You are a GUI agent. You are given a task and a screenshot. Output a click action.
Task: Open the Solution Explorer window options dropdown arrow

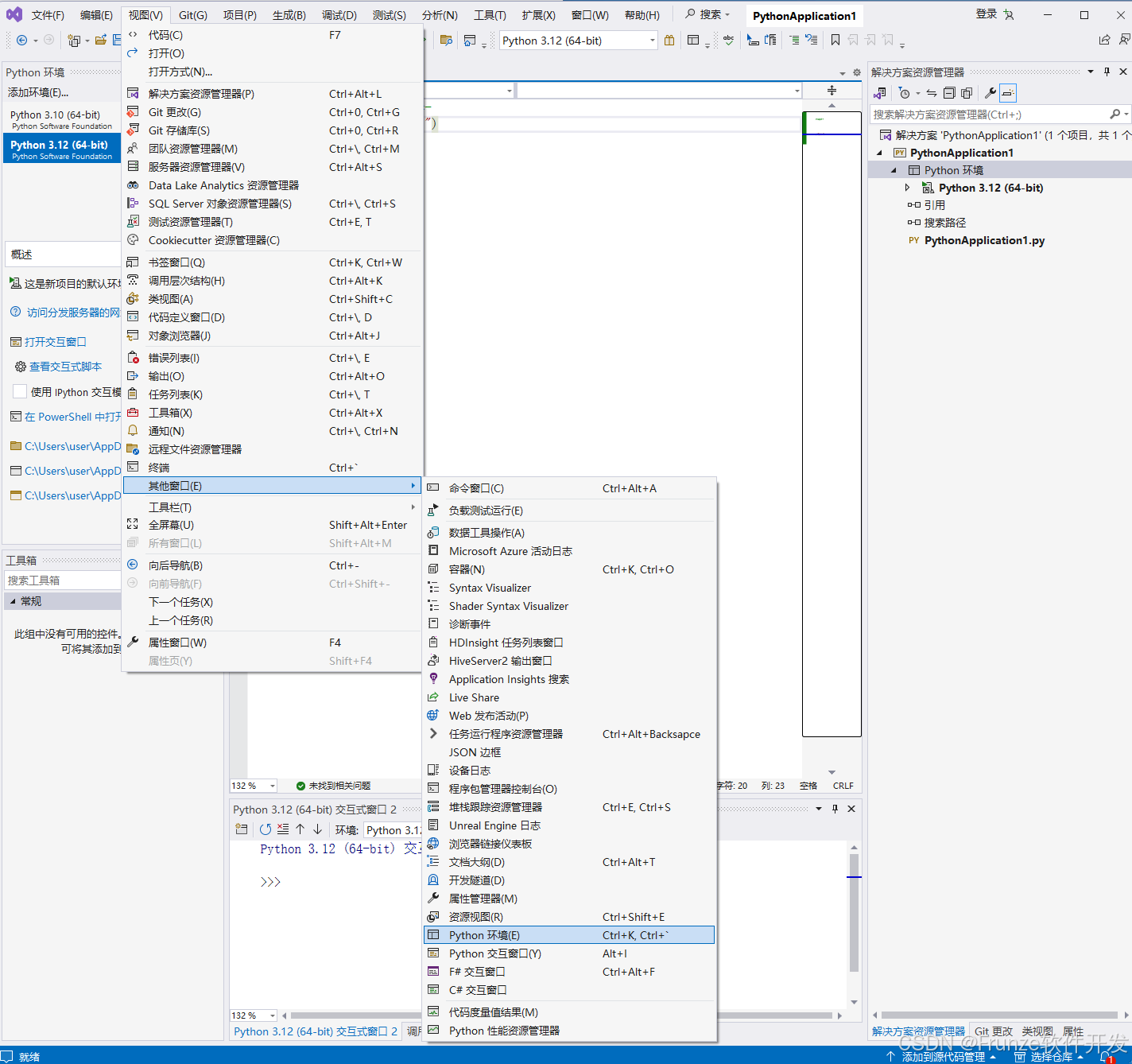coord(1090,72)
